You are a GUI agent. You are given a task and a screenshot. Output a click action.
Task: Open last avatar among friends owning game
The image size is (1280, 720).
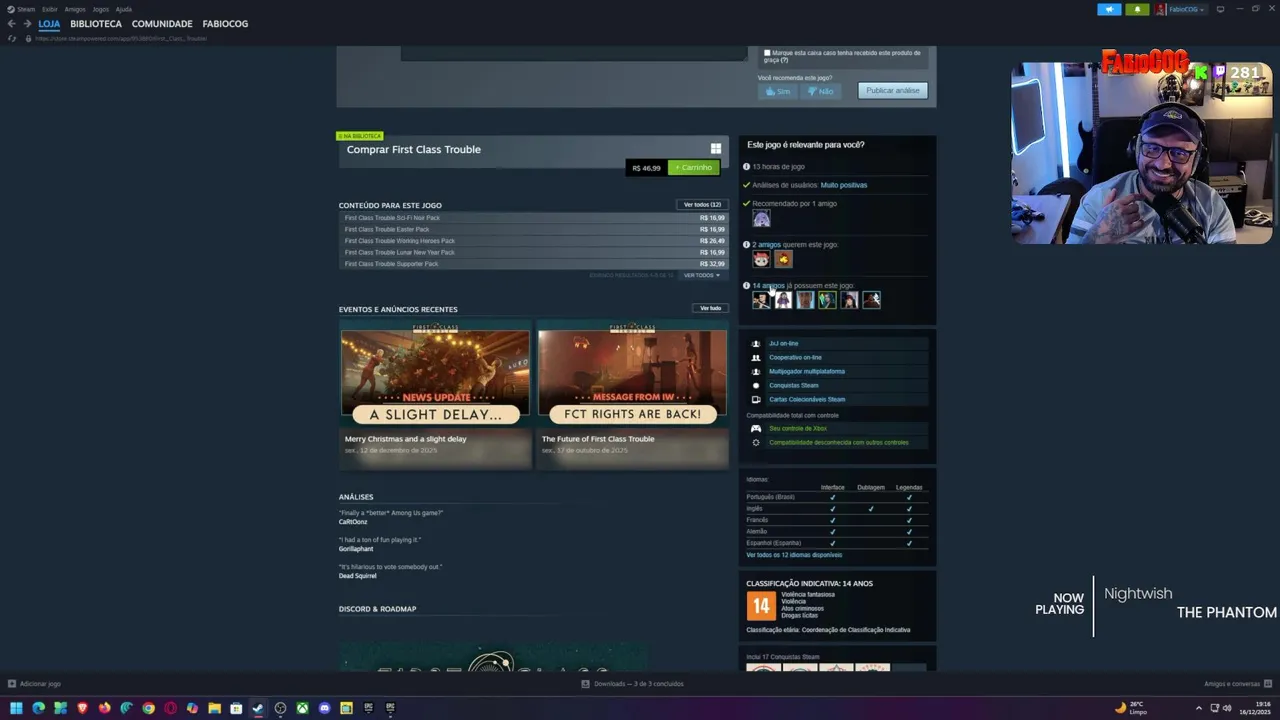871,300
